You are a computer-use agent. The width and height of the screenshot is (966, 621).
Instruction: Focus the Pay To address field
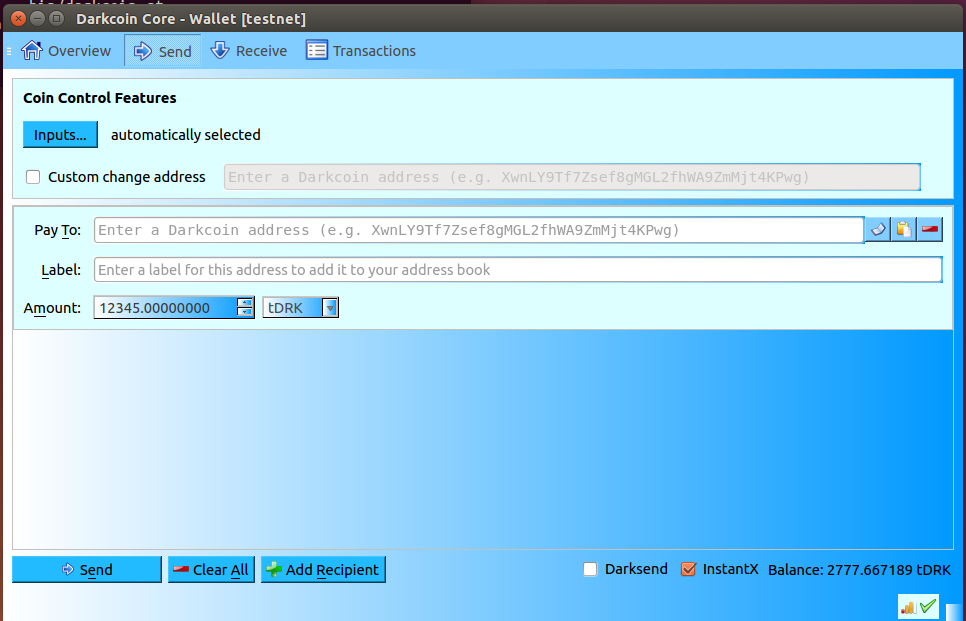tap(479, 230)
